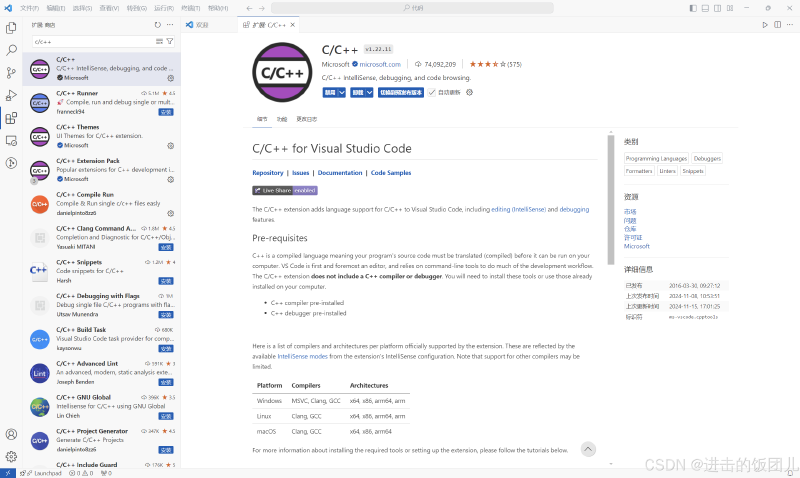Click the switch to pre-release version button
This screenshot has height=478, width=800.
point(401,92)
